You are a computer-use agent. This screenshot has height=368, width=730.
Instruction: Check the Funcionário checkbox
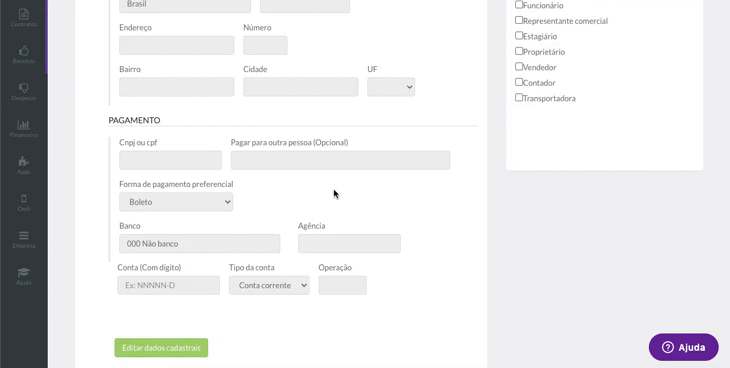coord(519,5)
